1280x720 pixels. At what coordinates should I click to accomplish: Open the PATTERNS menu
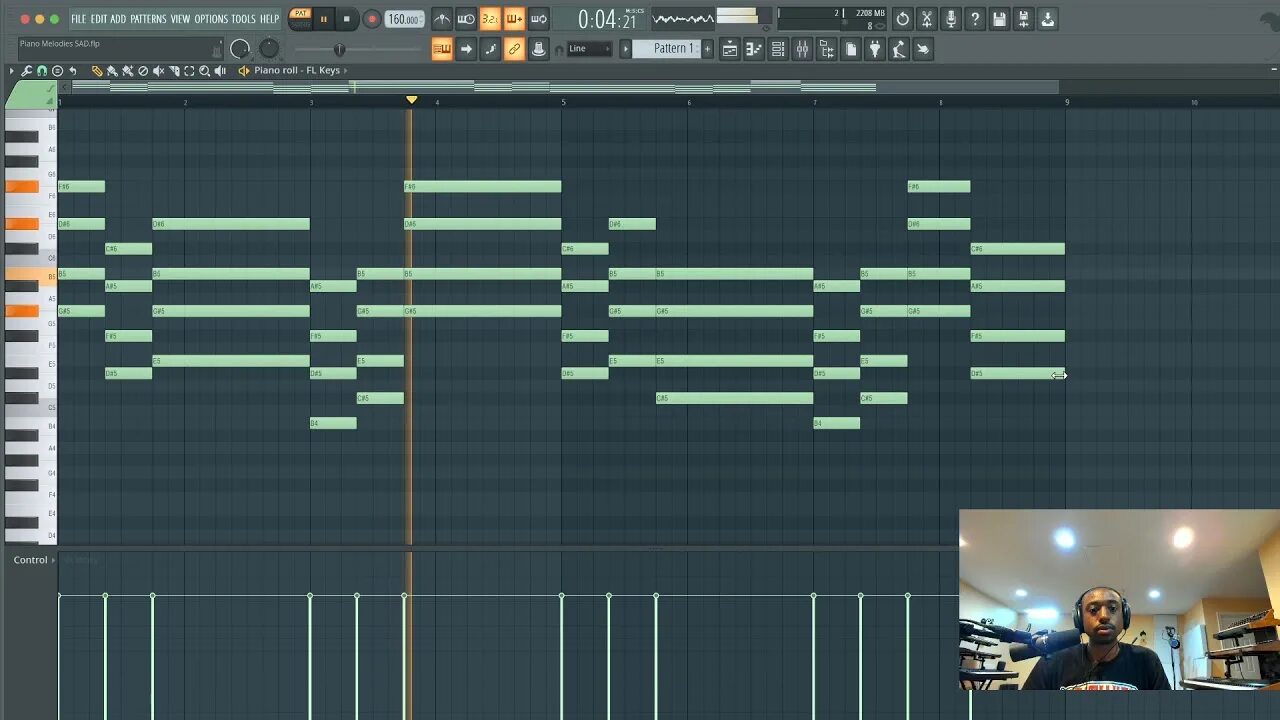click(x=148, y=19)
